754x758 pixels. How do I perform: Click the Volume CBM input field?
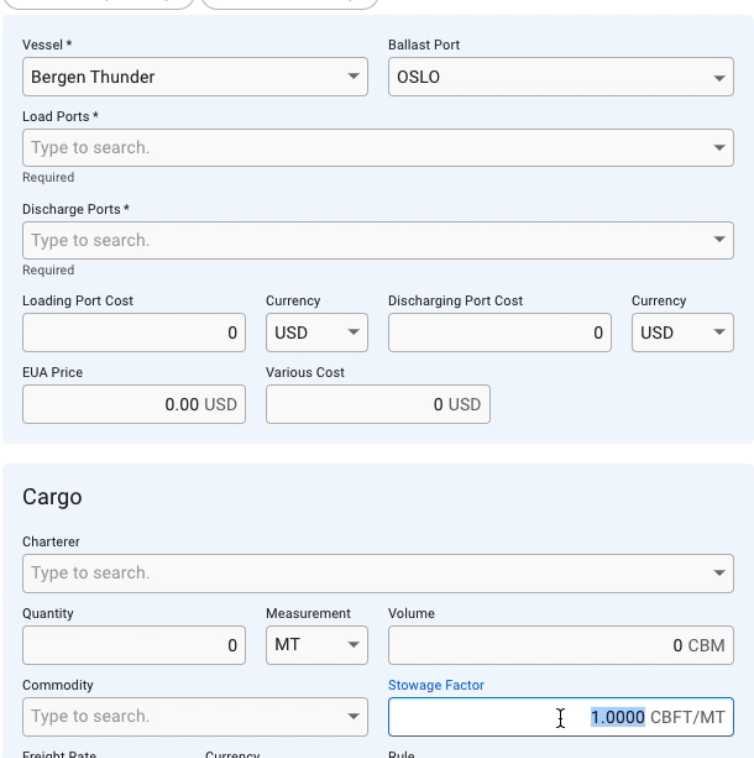(x=560, y=645)
